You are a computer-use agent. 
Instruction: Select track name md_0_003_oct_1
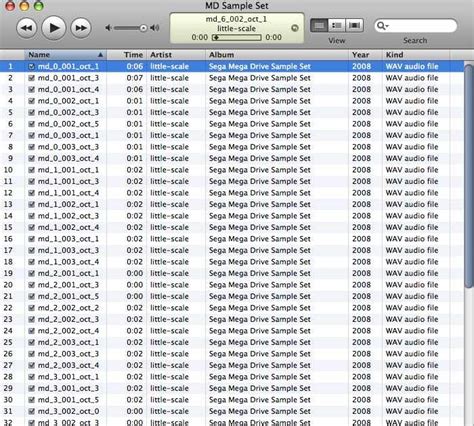pos(68,136)
